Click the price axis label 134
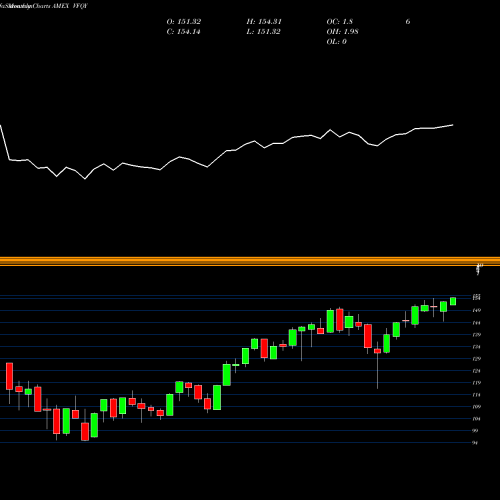Viewport: 500px width, 500px height. click(x=477, y=347)
